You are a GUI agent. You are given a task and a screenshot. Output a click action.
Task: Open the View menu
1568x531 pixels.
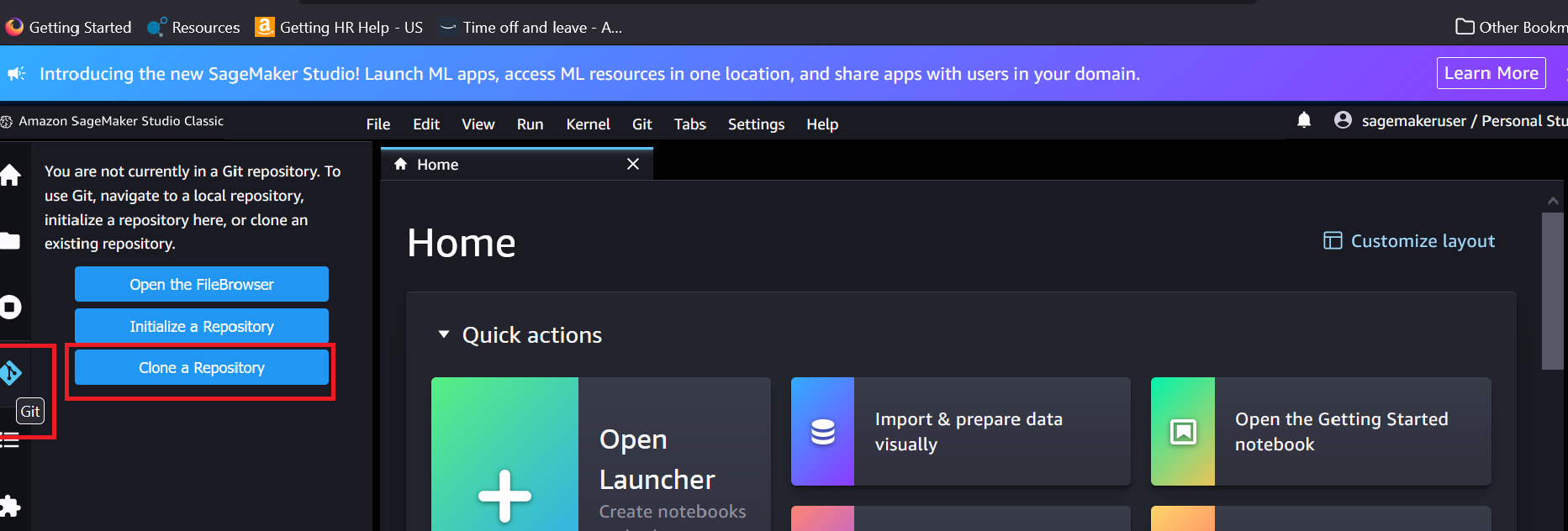(478, 124)
